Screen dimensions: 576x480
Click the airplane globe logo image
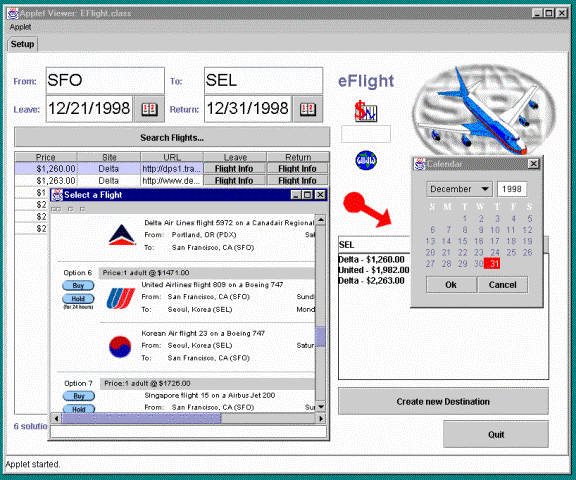click(483, 109)
